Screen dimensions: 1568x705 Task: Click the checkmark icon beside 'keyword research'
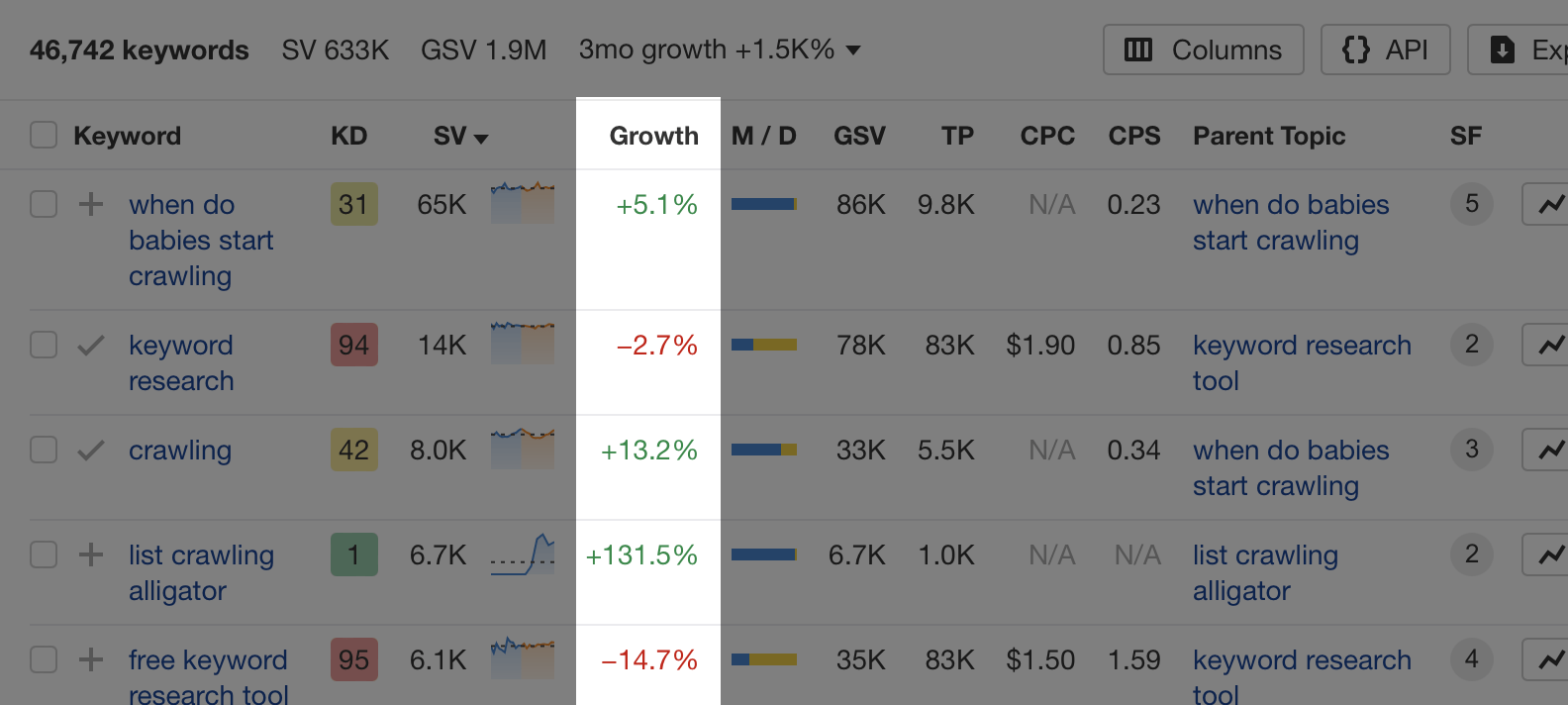91,346
